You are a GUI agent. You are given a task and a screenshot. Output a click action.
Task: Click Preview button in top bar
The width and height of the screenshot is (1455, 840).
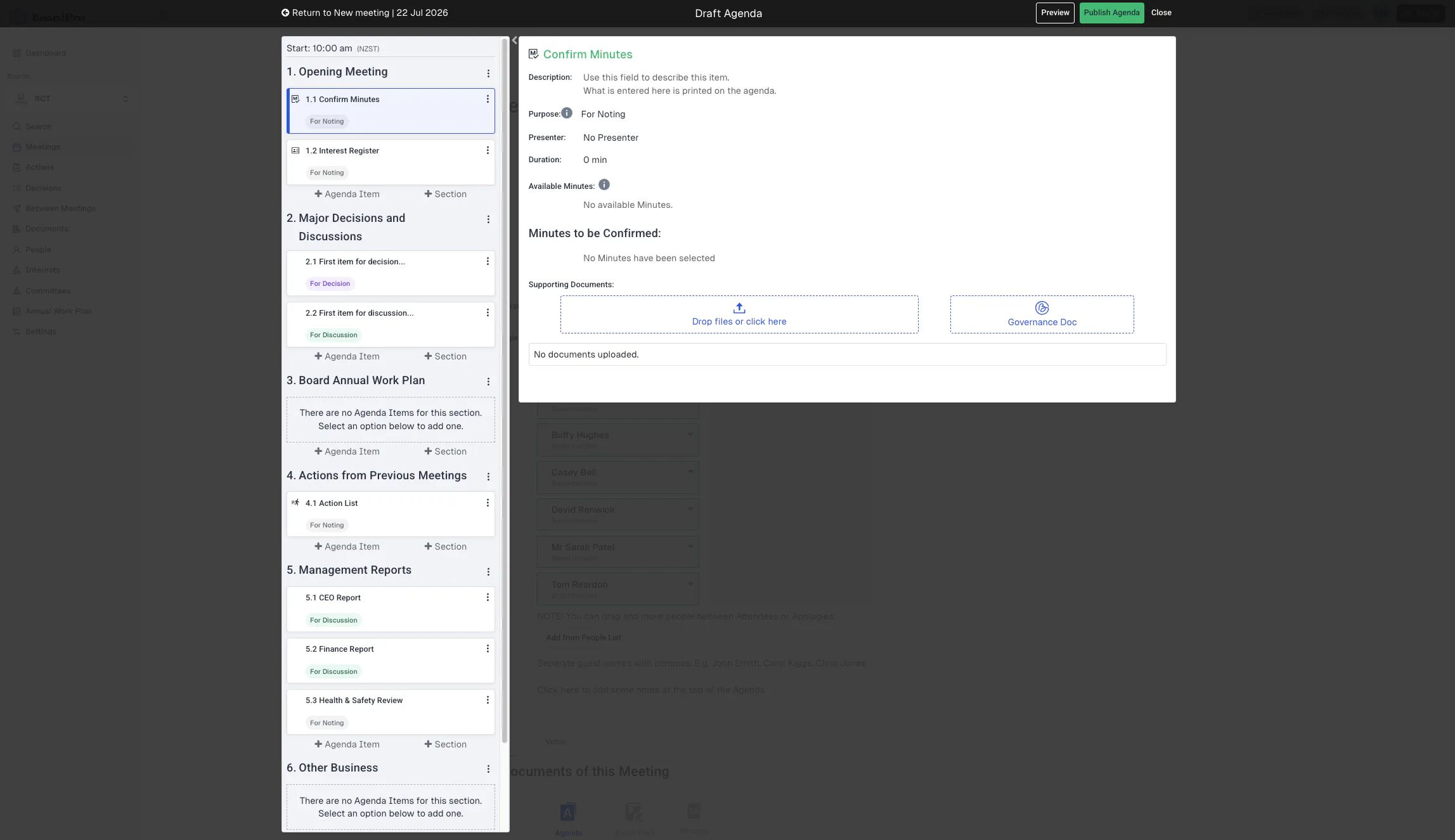coord(1055,13)
